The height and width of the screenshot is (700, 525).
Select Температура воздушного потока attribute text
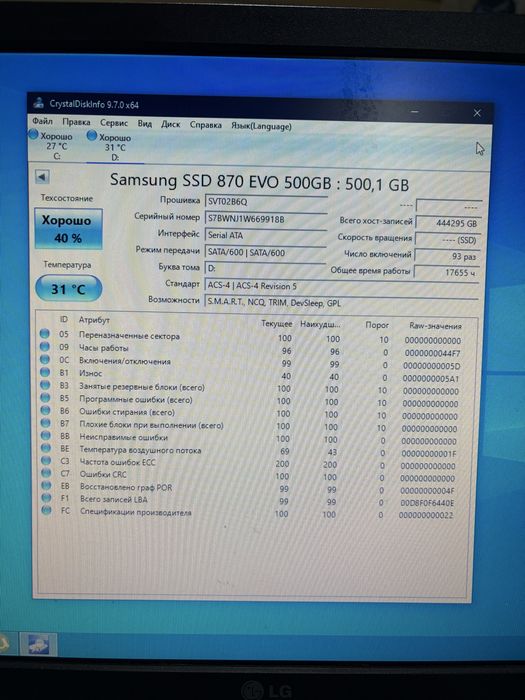click(x=140, y=450)
